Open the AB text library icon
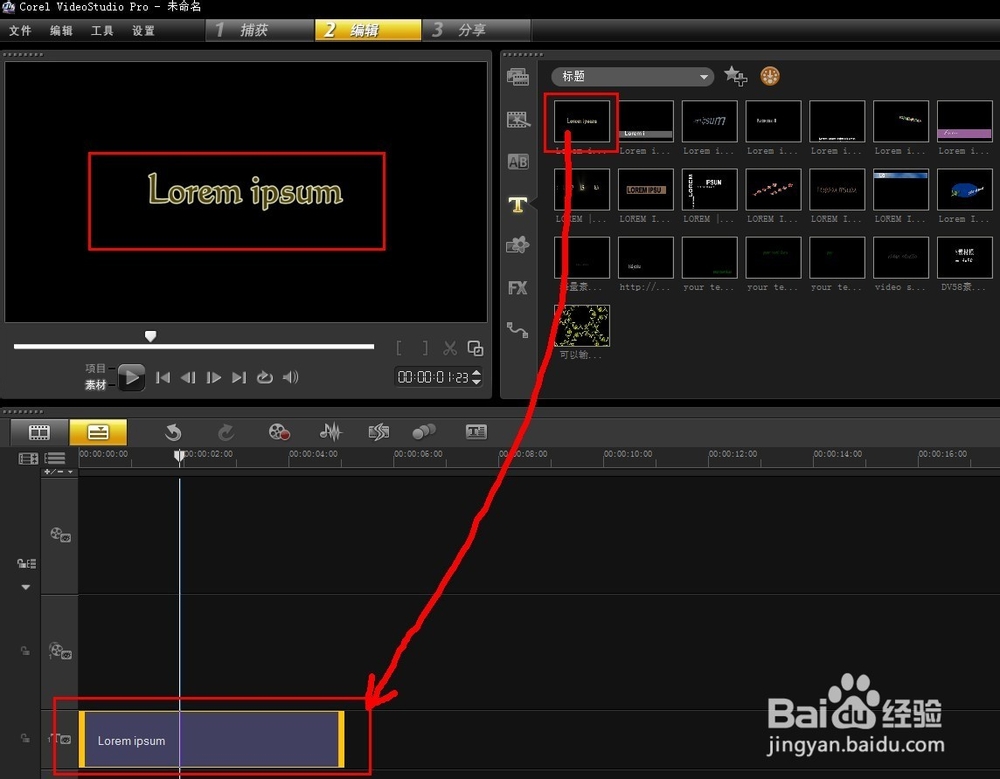The height and width of the screenshot is (779, 1000). coord(518,161)
